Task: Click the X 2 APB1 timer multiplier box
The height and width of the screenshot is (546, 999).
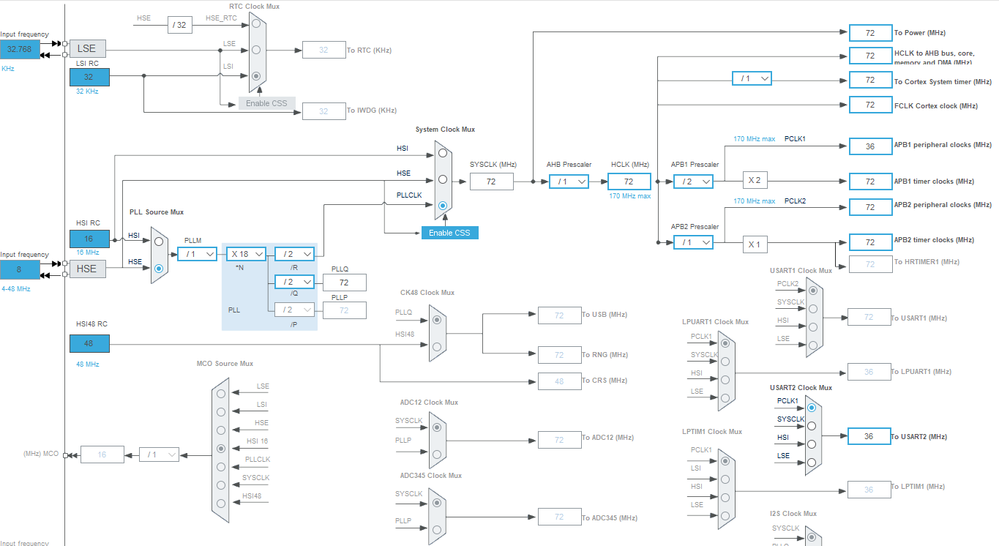Action: 755,180
